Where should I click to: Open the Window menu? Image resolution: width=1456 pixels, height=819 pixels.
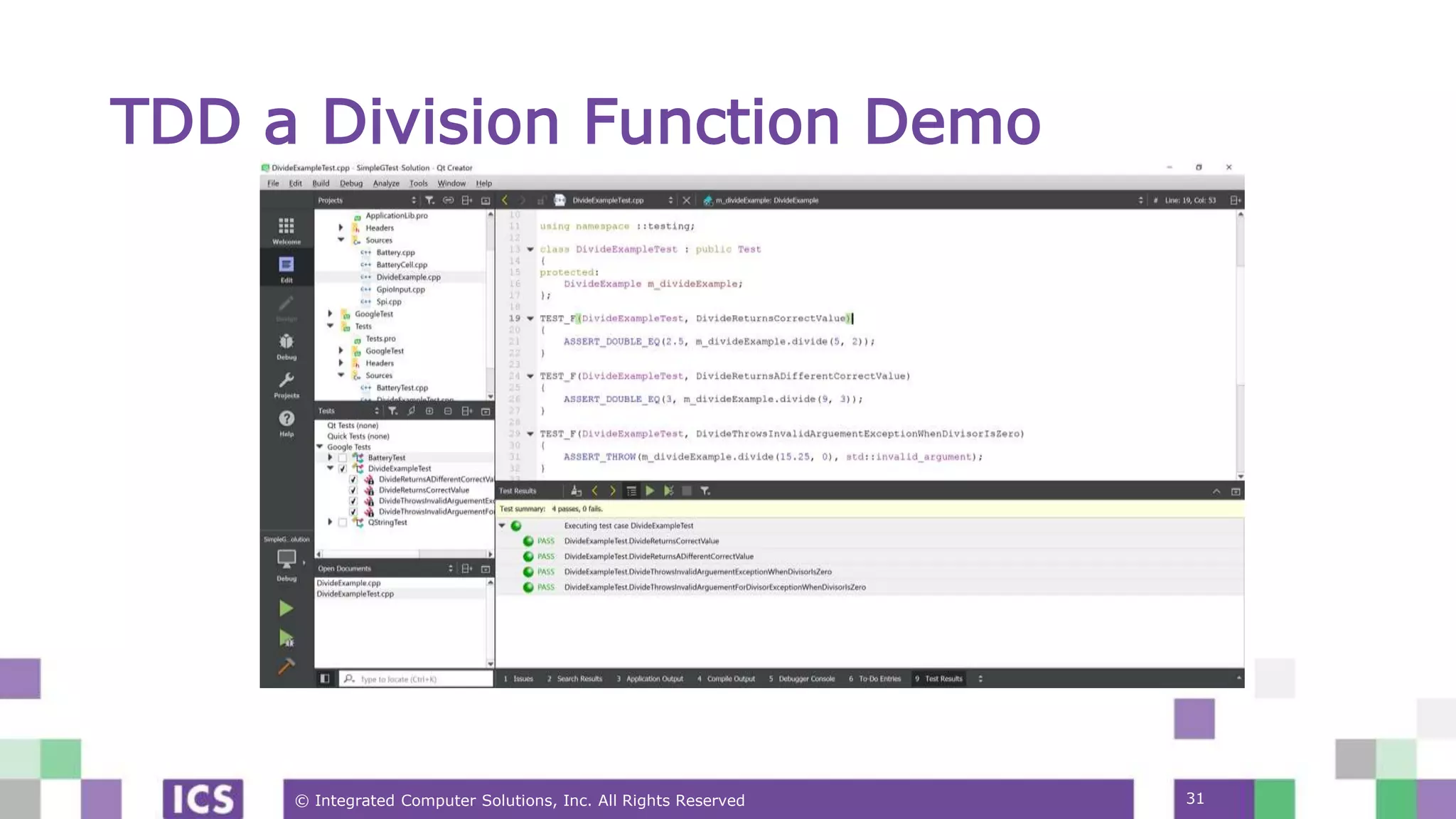(451, 183)
